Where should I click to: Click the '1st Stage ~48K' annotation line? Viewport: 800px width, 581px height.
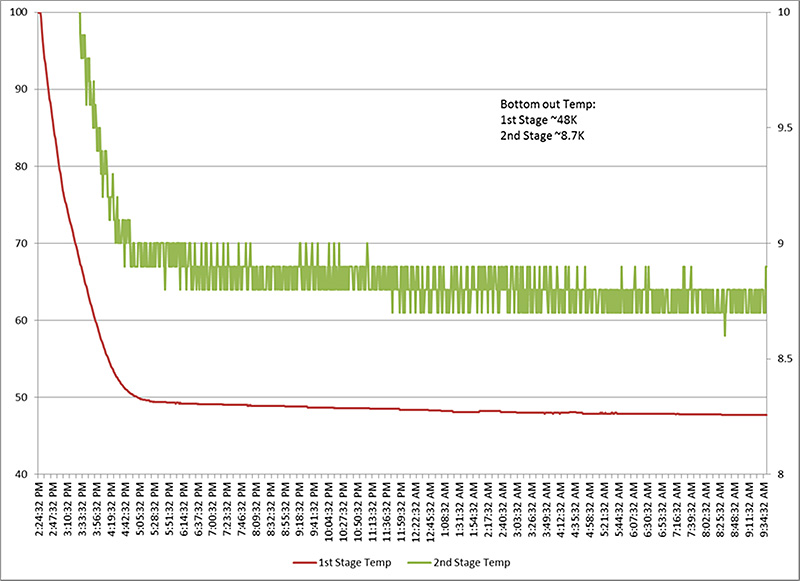539,119
